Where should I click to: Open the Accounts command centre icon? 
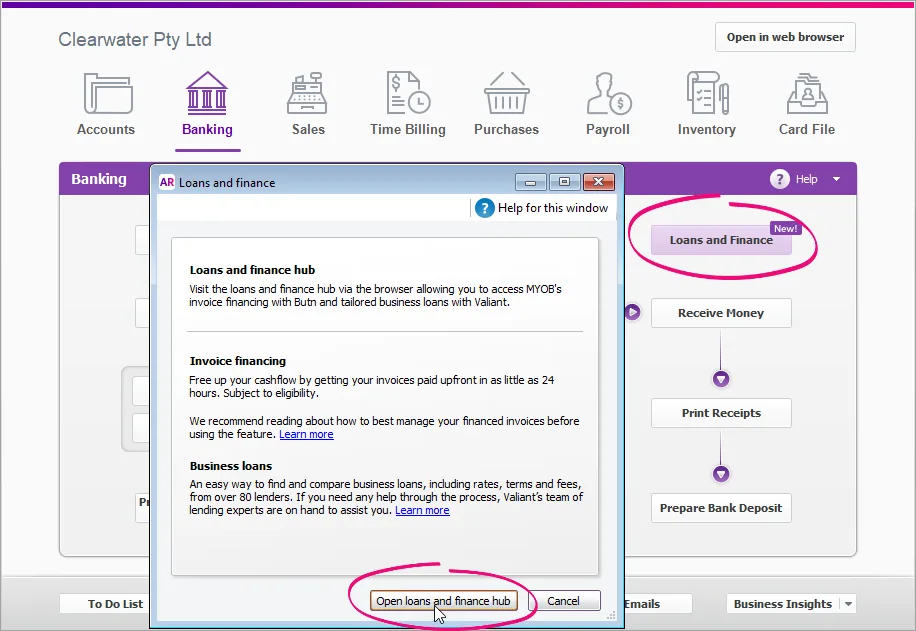pos(108,93)
